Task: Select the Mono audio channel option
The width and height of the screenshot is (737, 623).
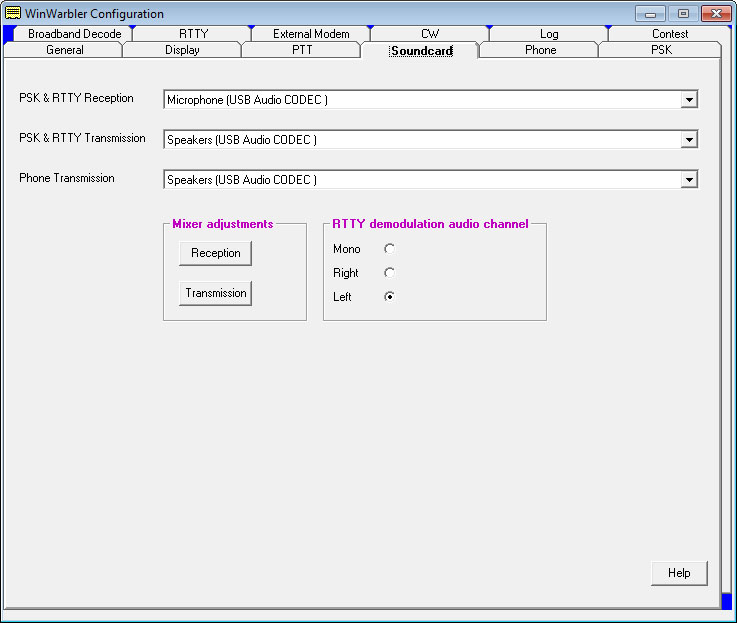Action: tap(389, 249)
